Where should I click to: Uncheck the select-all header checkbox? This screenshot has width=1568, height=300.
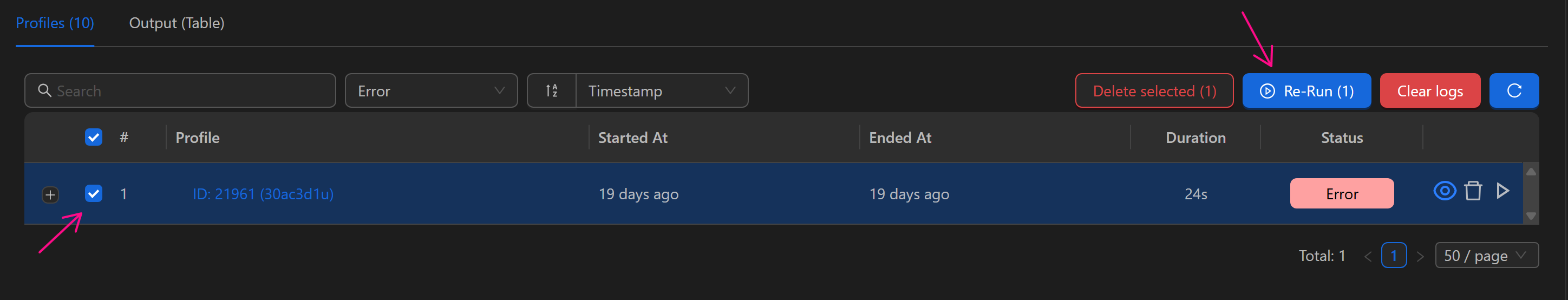tap(94, 138)
